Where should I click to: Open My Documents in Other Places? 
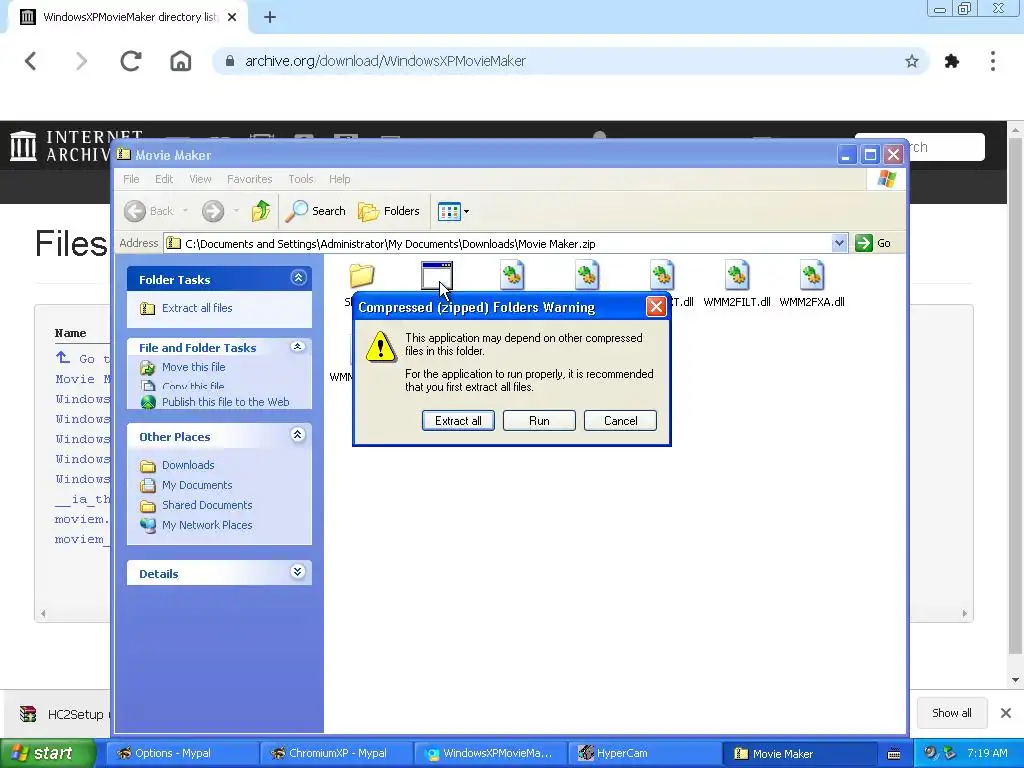click(x=197, y=485)
